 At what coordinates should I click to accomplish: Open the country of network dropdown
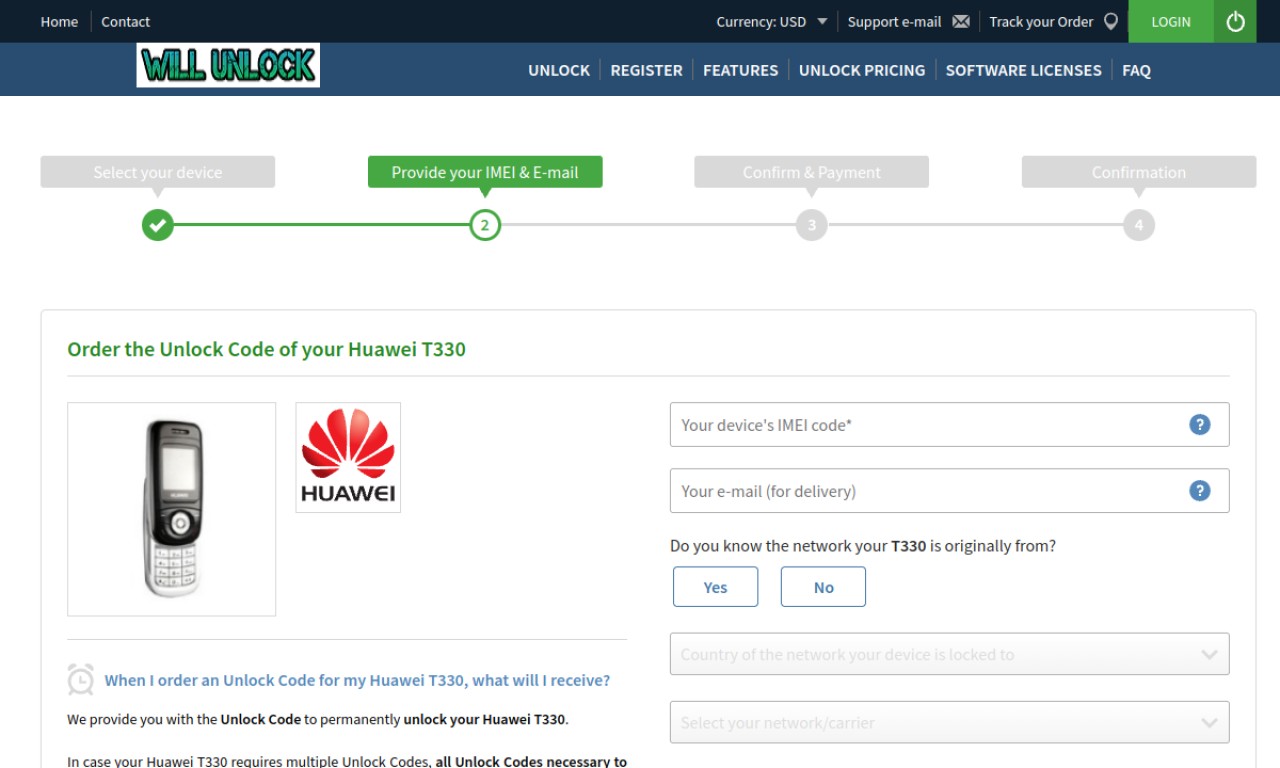pyautogui.click(x=949, y=654)
